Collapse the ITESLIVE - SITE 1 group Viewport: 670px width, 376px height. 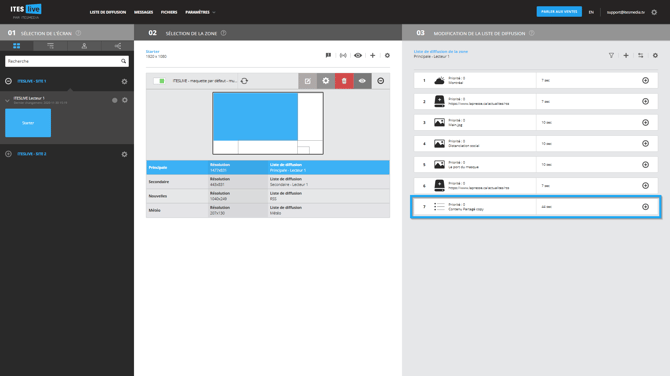[x=9, y=81]
